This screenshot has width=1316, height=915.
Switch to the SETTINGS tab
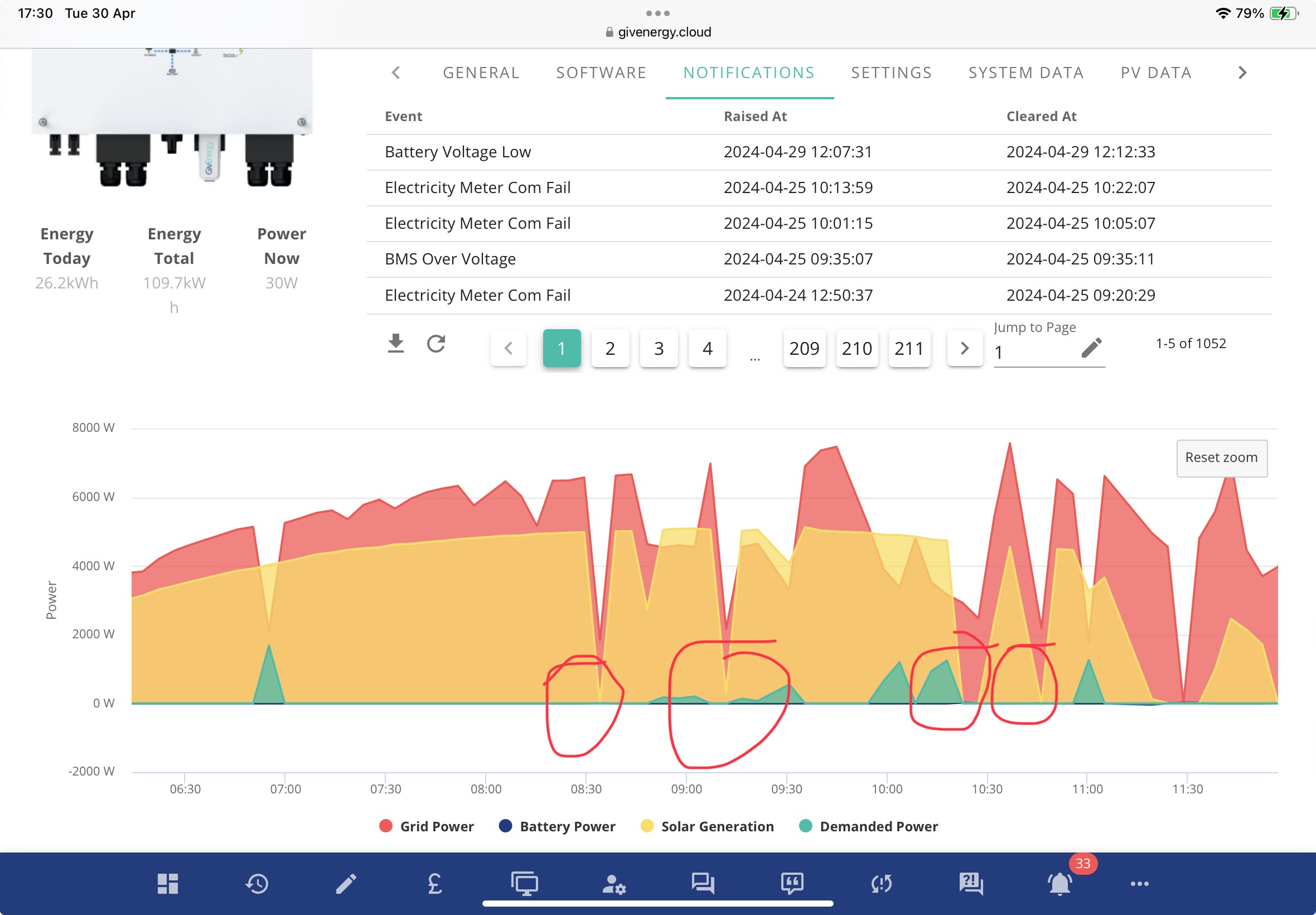[891, 73]
